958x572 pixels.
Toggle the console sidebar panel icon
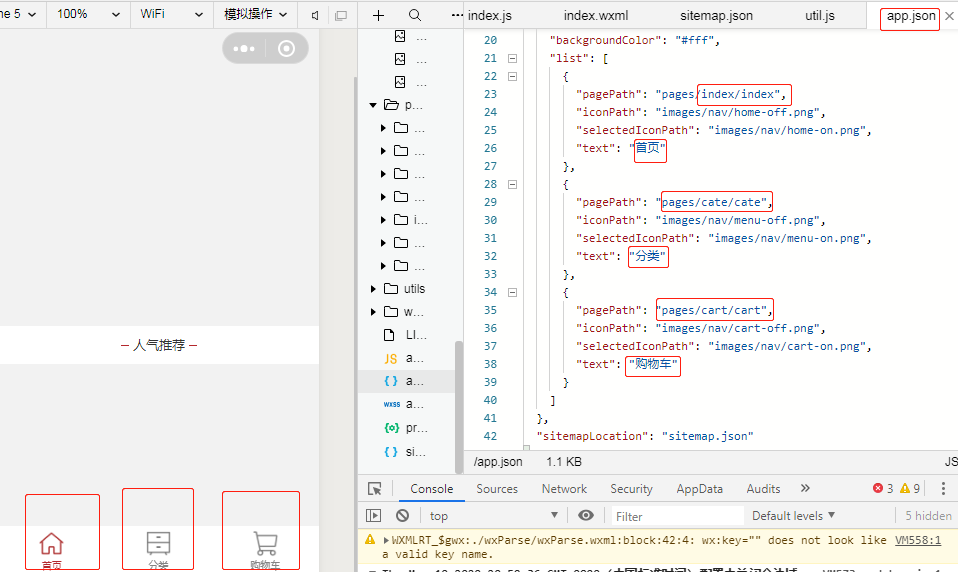click(373, 516)
